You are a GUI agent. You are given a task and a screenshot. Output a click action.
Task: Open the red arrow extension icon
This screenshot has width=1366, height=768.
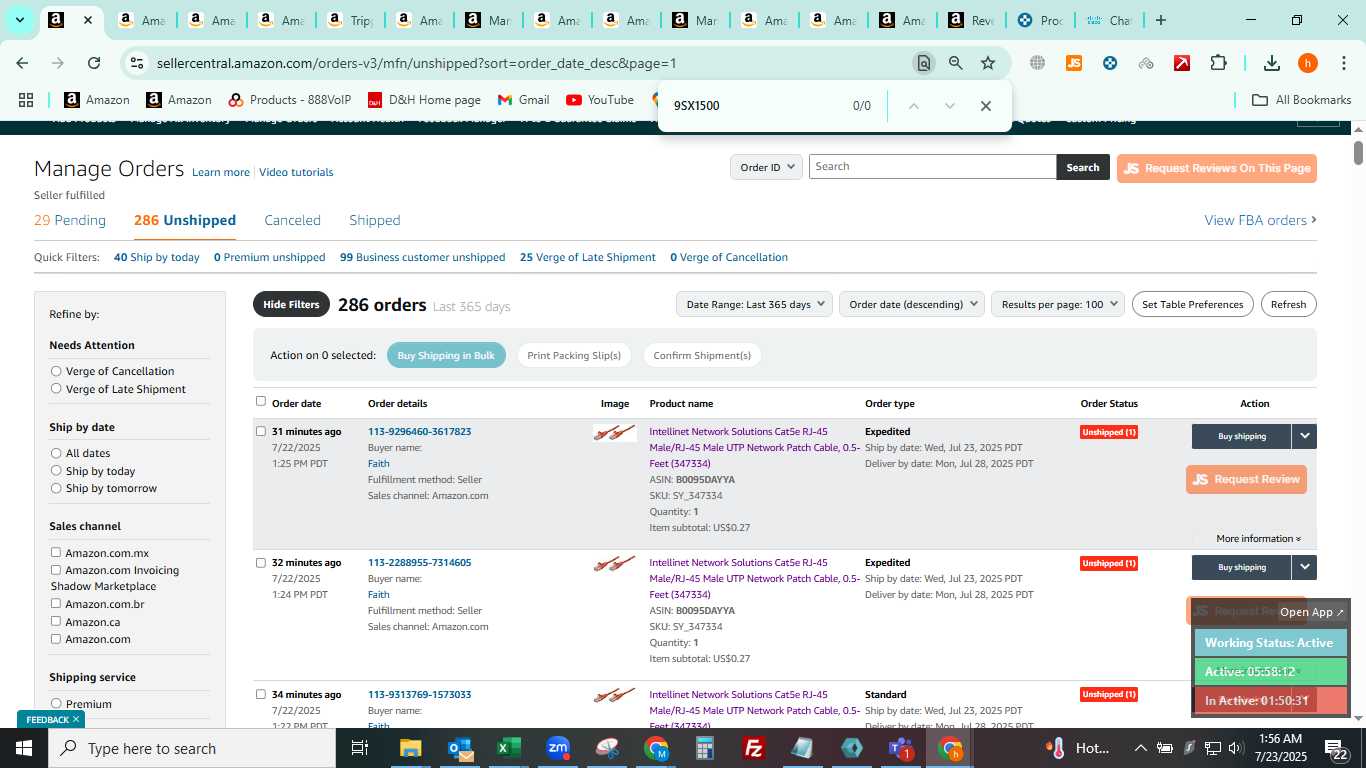coord(1182,63)
